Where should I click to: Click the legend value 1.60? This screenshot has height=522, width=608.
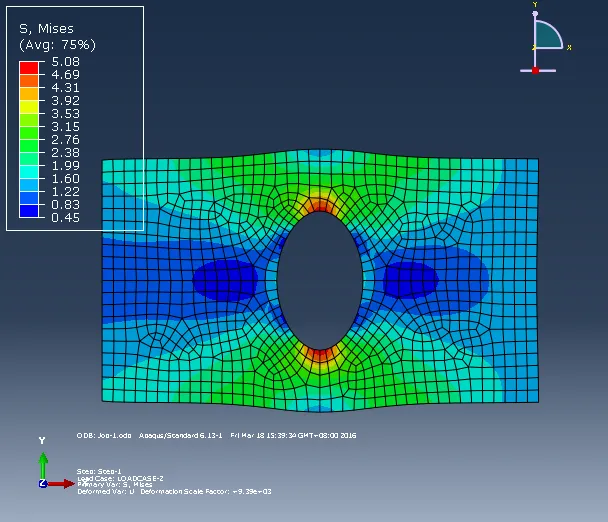click(x=66, y=178)
